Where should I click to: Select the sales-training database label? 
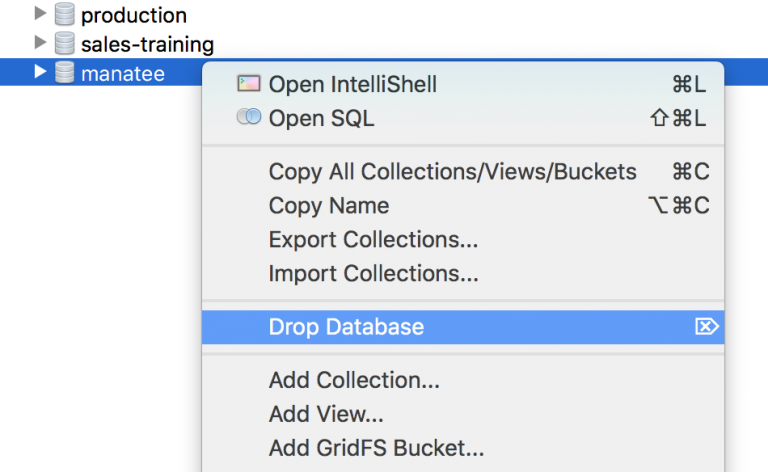click(147, 44)
